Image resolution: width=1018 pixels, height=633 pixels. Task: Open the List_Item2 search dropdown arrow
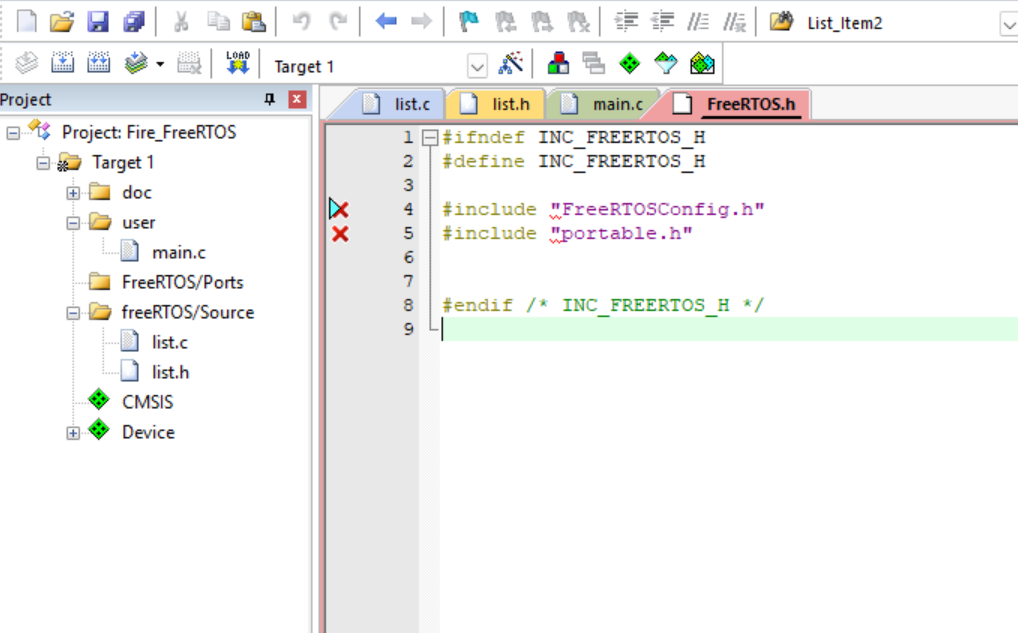pyautogui.click(x=1008, y=25)
